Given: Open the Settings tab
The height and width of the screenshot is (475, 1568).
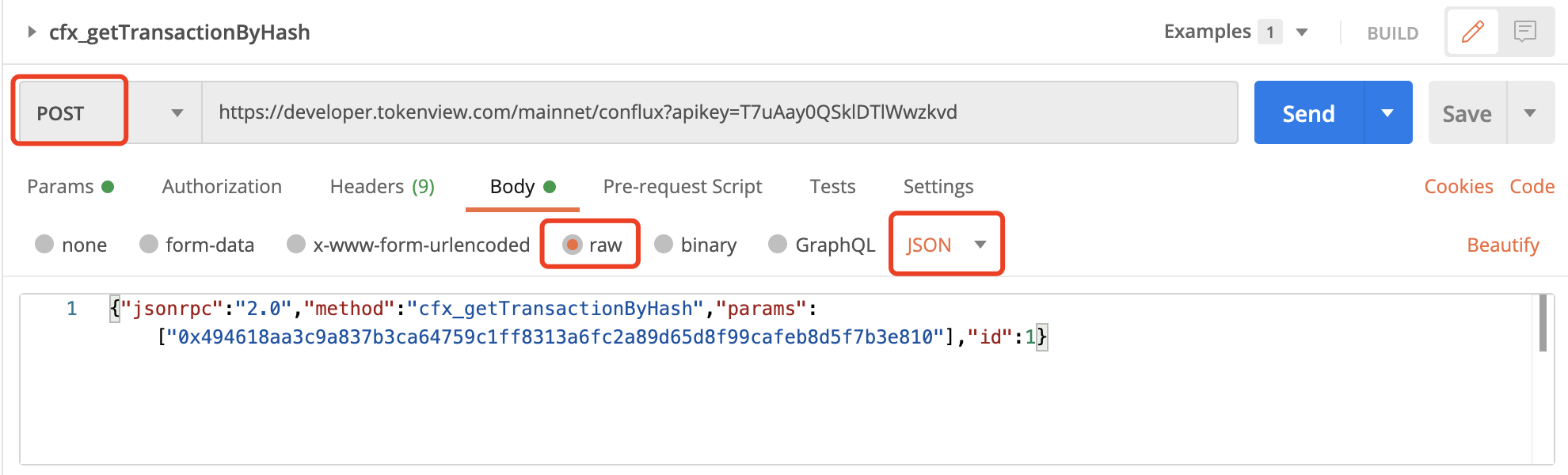Looking at the screenshot, I should (x=938, y=187).
